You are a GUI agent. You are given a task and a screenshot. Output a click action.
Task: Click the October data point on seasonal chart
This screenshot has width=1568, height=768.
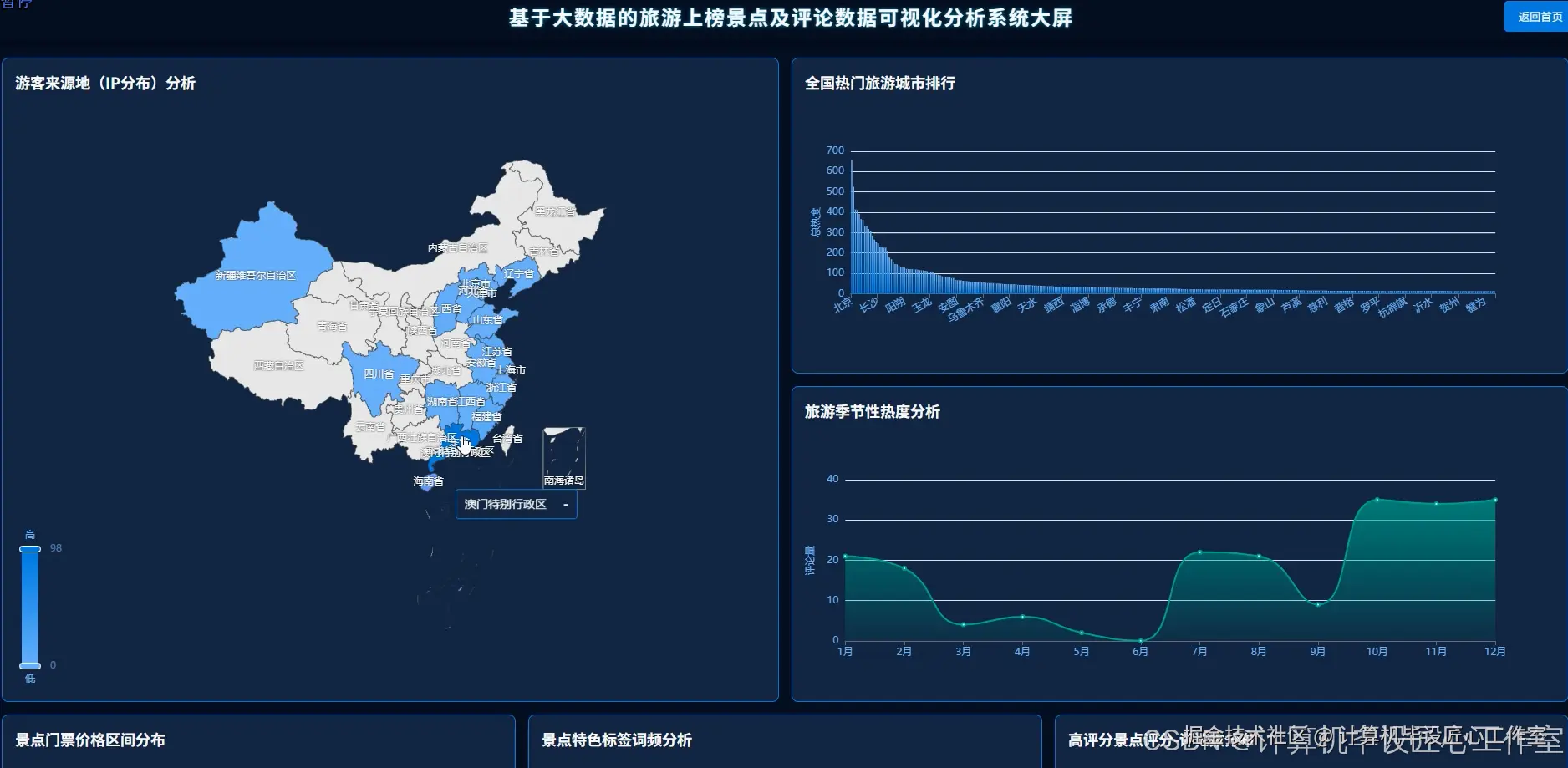pyautogui.click(x=1377, y=500)
